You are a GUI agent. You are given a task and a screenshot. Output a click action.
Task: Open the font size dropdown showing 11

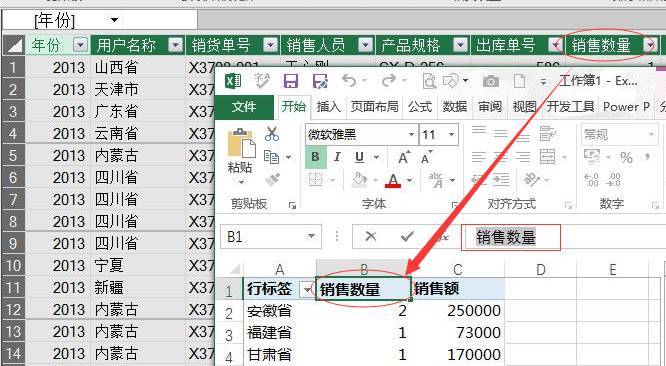(451, 135)
